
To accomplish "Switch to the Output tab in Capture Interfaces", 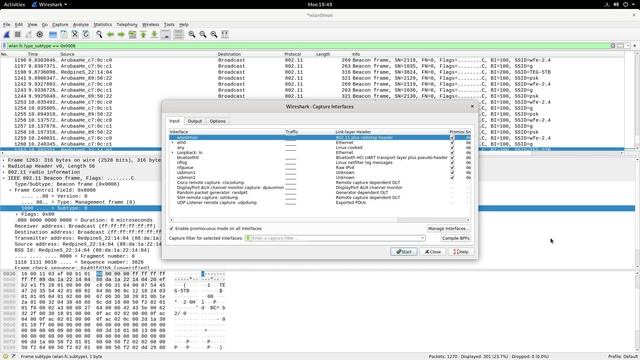I will coord(195,121).
